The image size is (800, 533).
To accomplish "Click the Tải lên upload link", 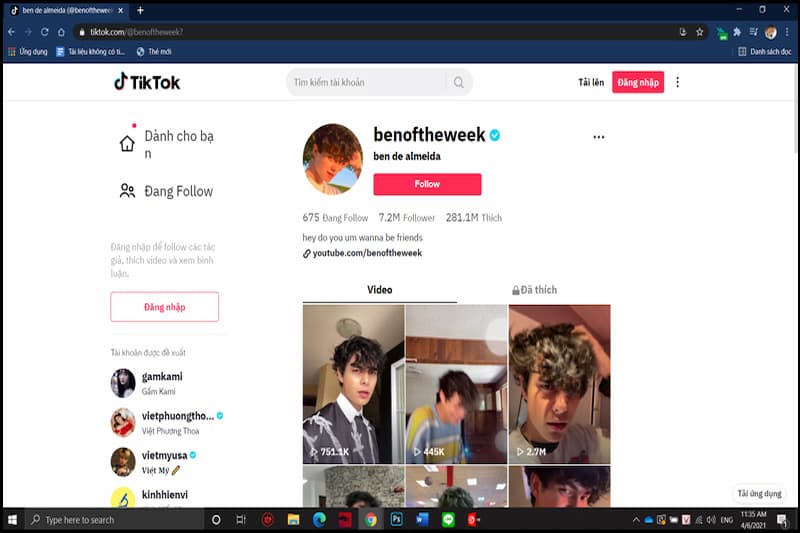I will (x=591, y=82).
